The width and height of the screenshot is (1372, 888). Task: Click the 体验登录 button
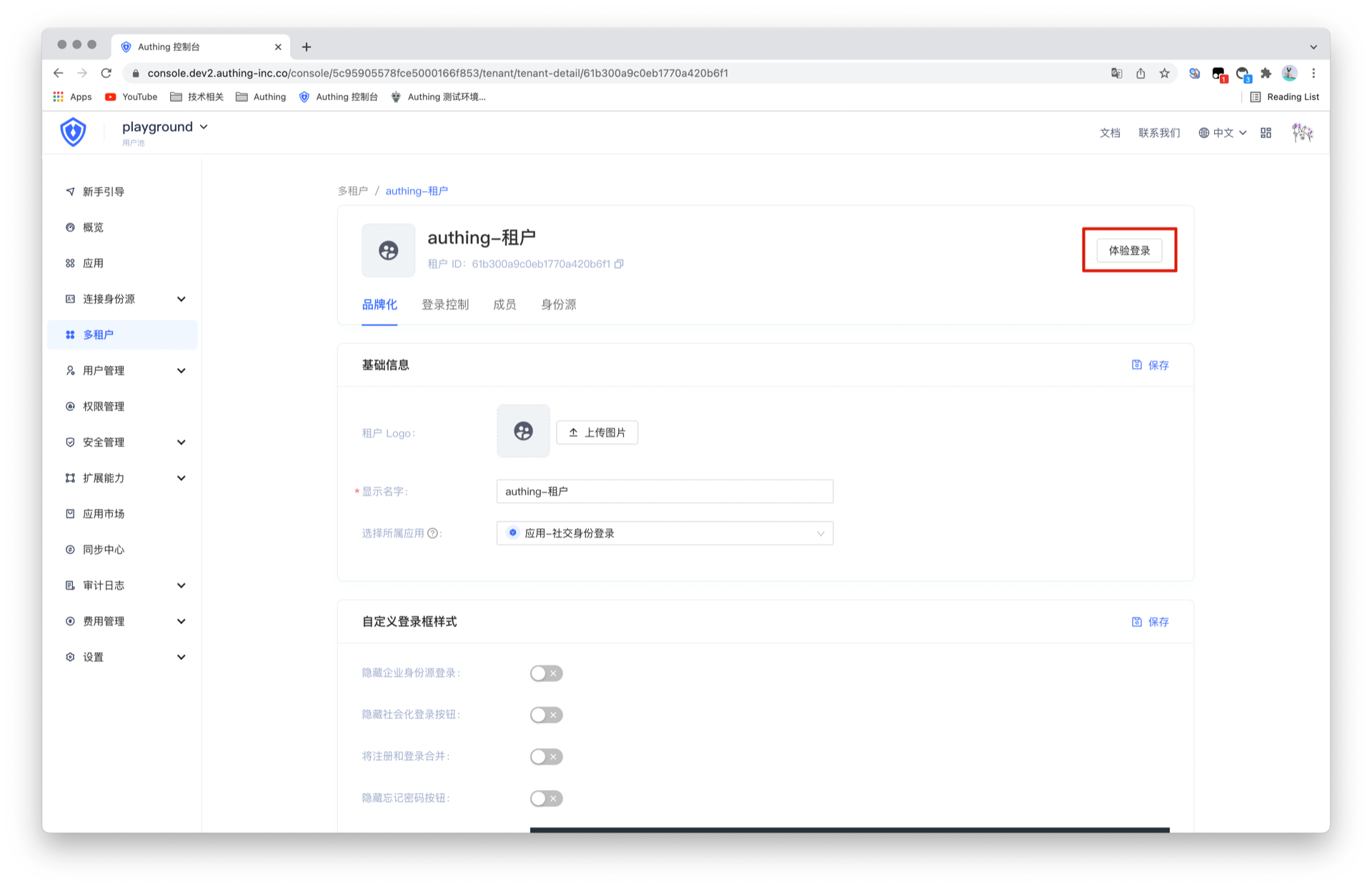pyautogui.click(x=1129, y=250)
